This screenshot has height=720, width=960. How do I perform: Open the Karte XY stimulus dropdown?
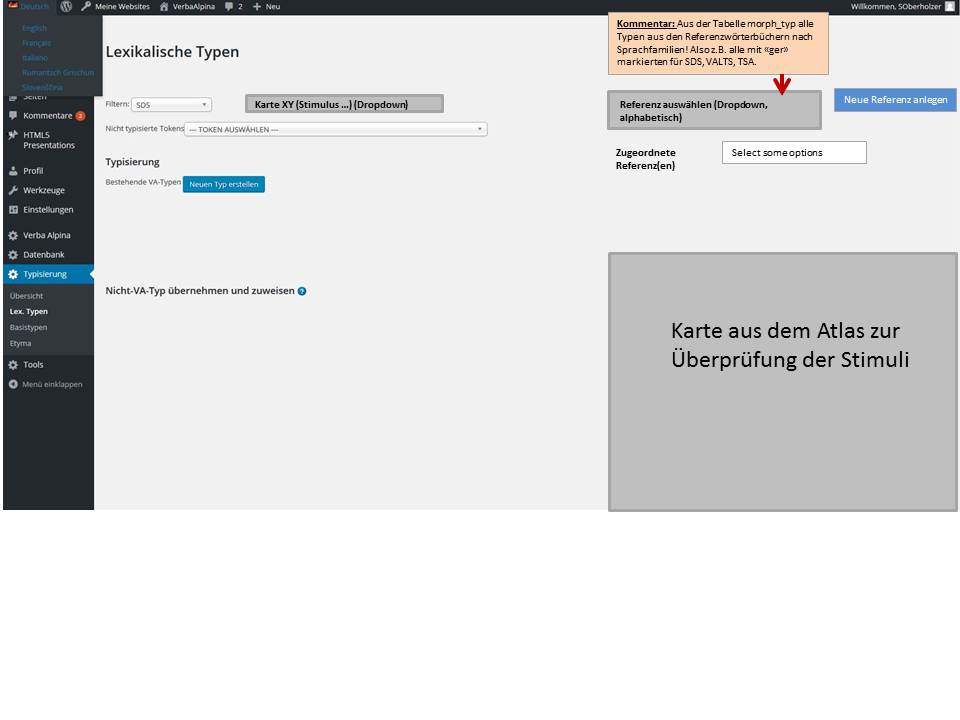coord(343,104)
